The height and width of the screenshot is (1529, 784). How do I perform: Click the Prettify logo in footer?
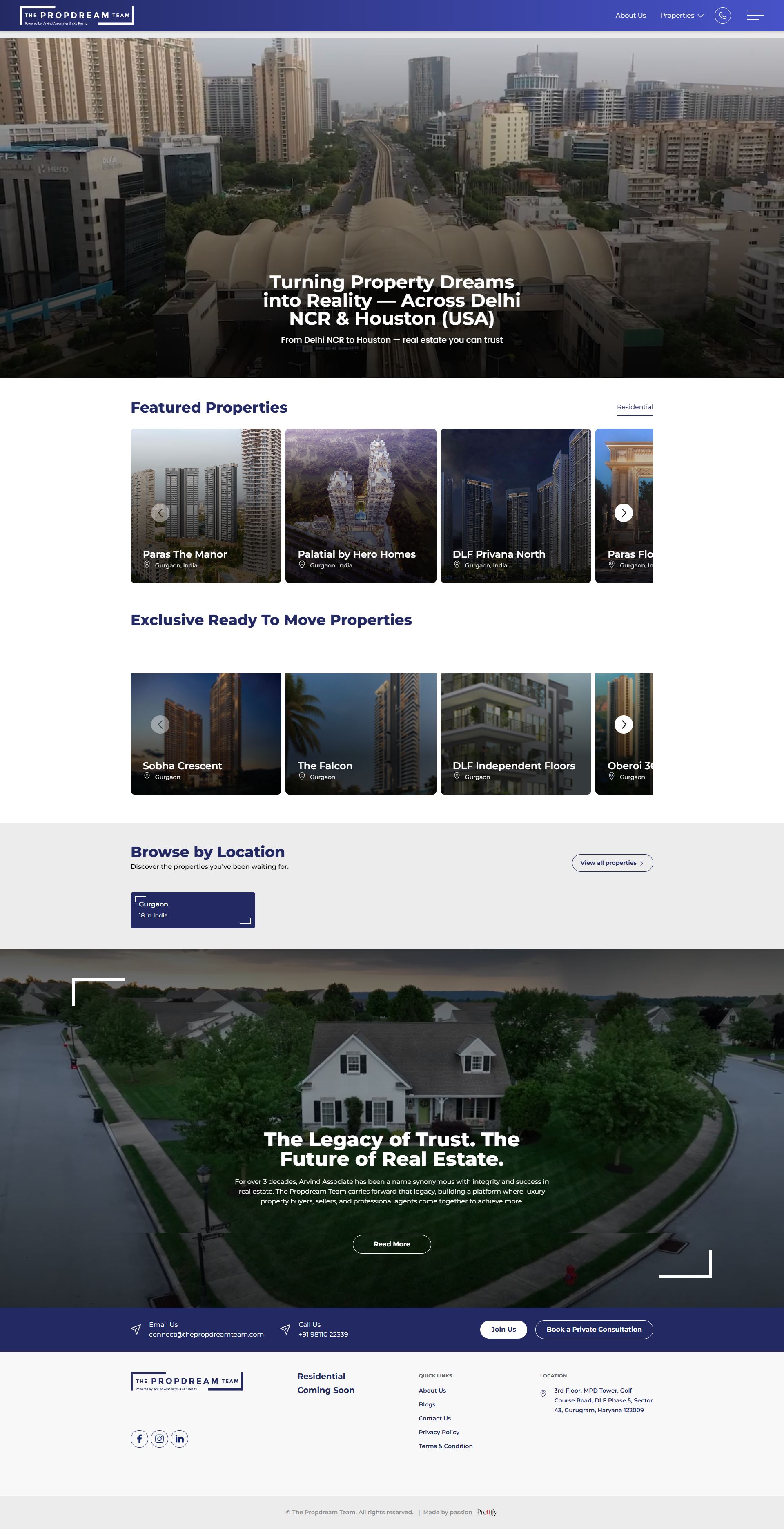(487, 1512)
